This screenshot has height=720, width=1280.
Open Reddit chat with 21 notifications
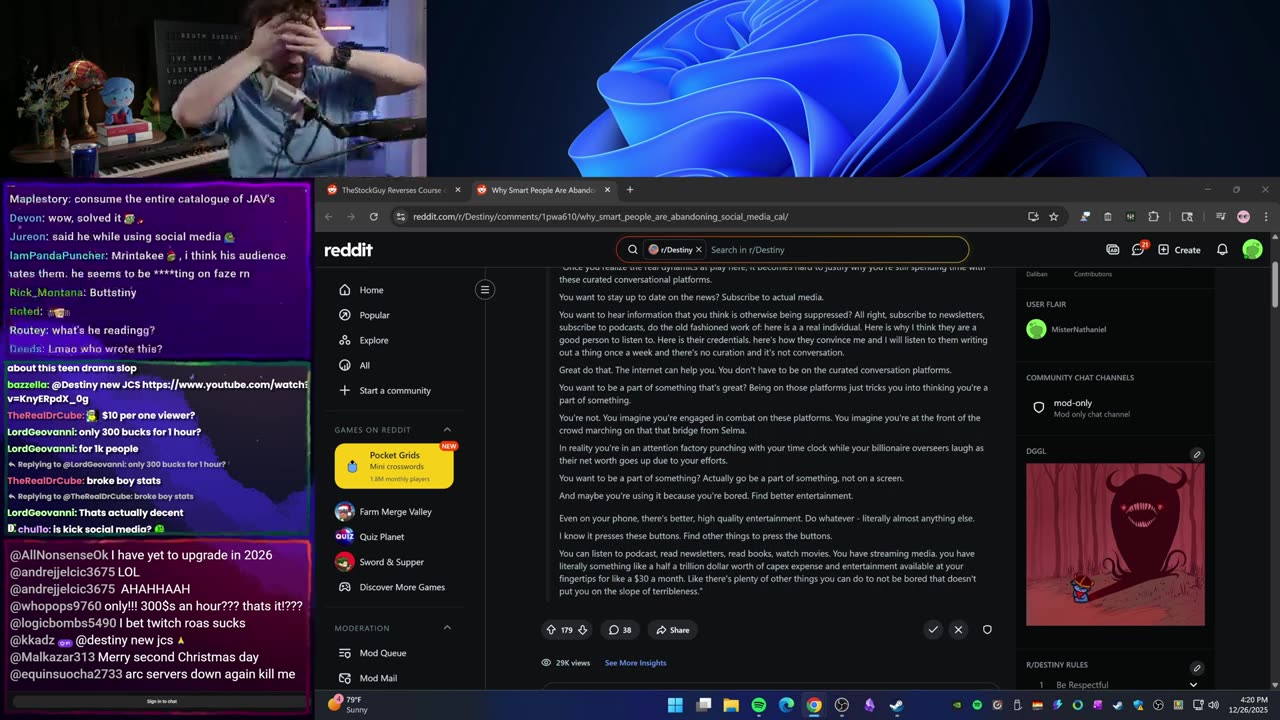[x=1138, y=249]
